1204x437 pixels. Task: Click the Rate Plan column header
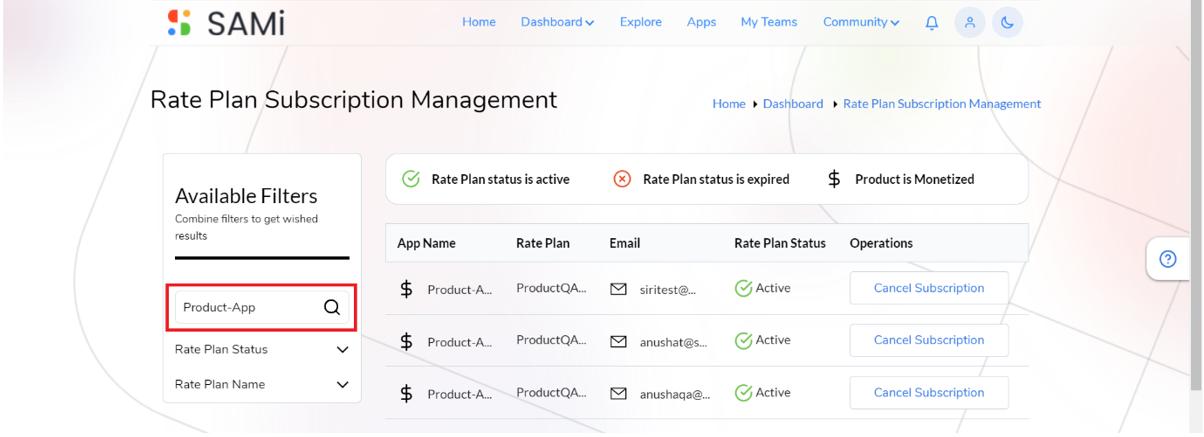point(543,243)
